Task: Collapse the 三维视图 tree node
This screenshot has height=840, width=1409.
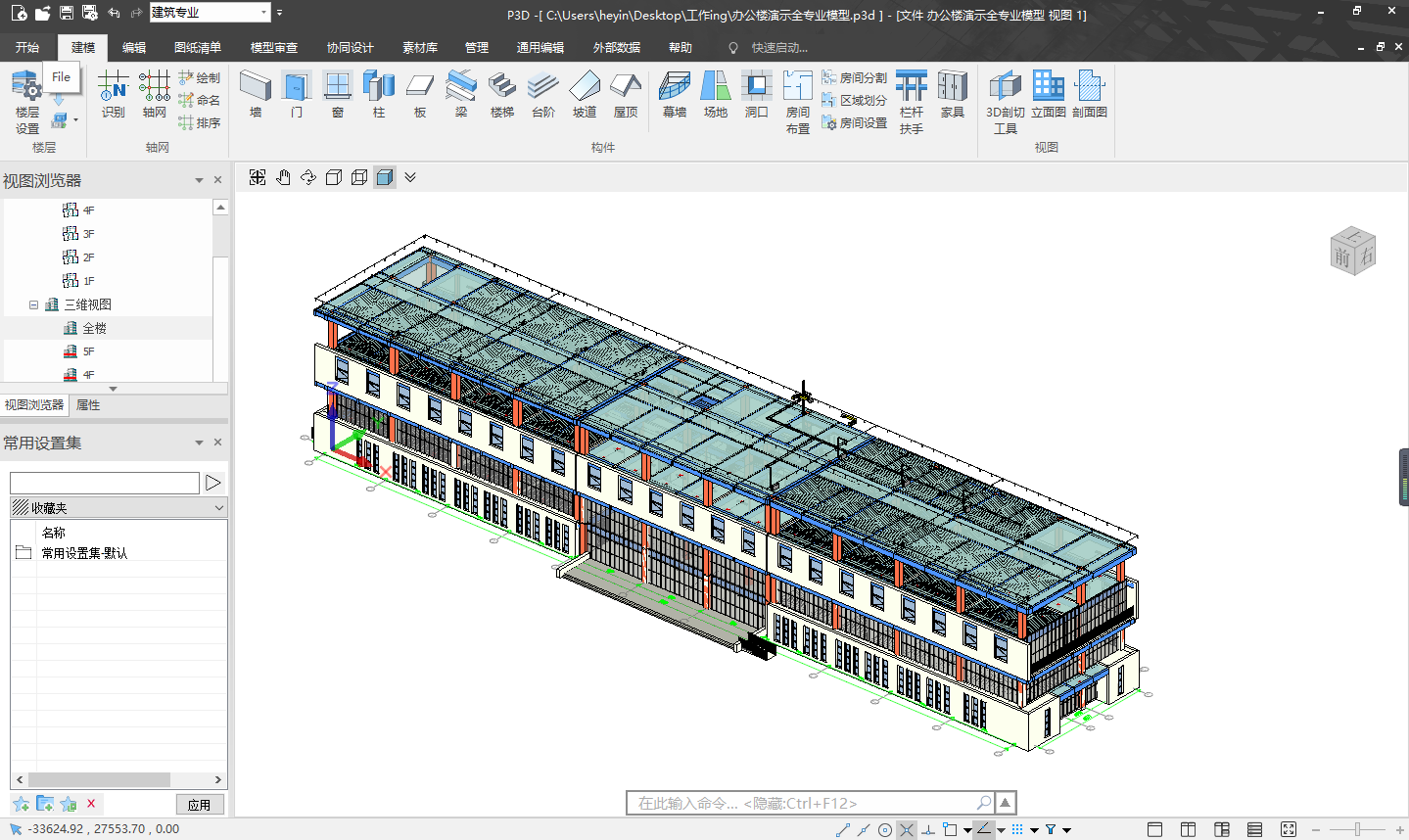Action: pos(33,304)
